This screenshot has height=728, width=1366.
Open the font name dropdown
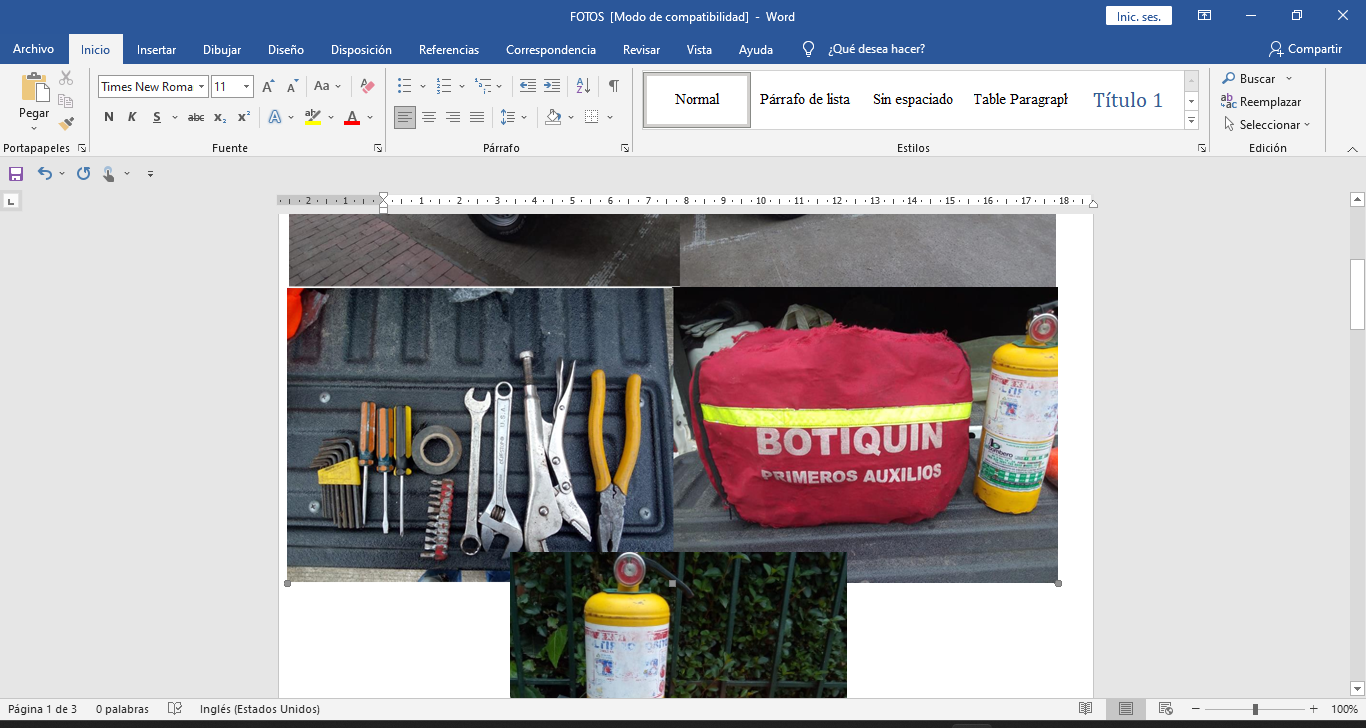pyautogui.click(x=201, y=87)
